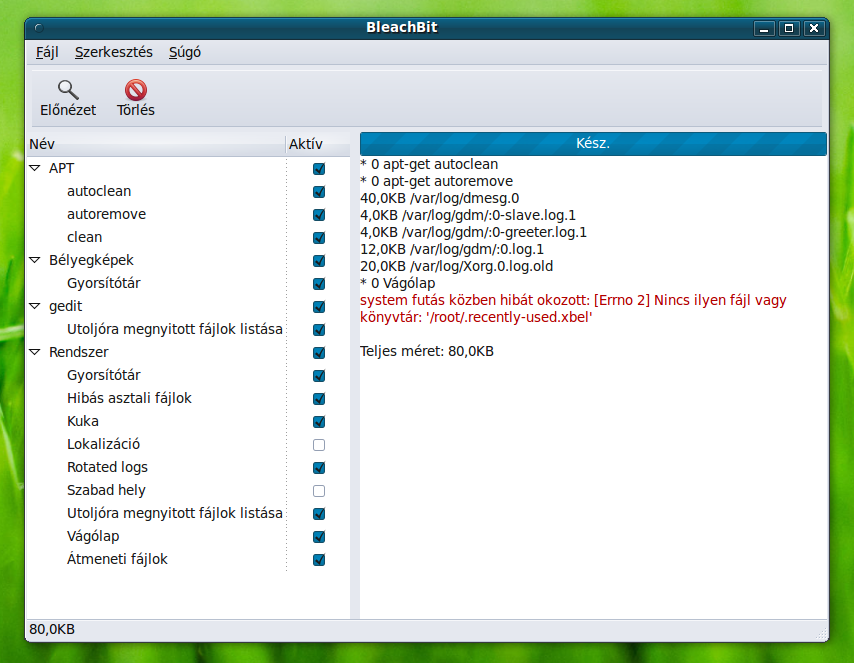
Task: Click the window menu button in title bar
Action: [39, 28]
